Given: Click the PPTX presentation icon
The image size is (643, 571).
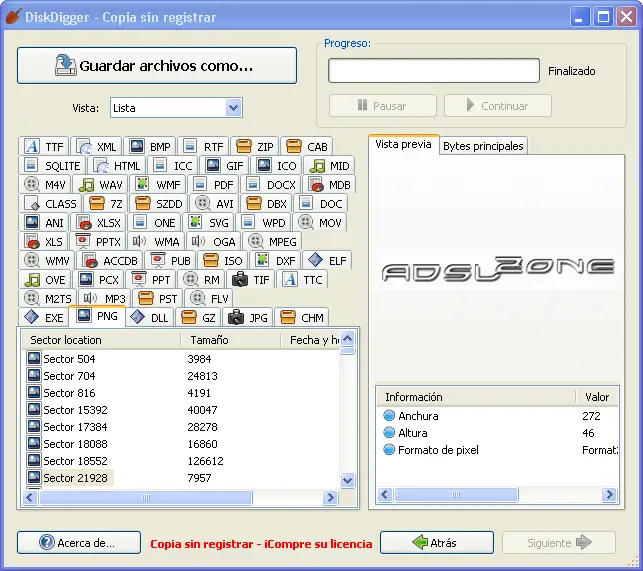Looking at the screenshot, I should point(83,241).
